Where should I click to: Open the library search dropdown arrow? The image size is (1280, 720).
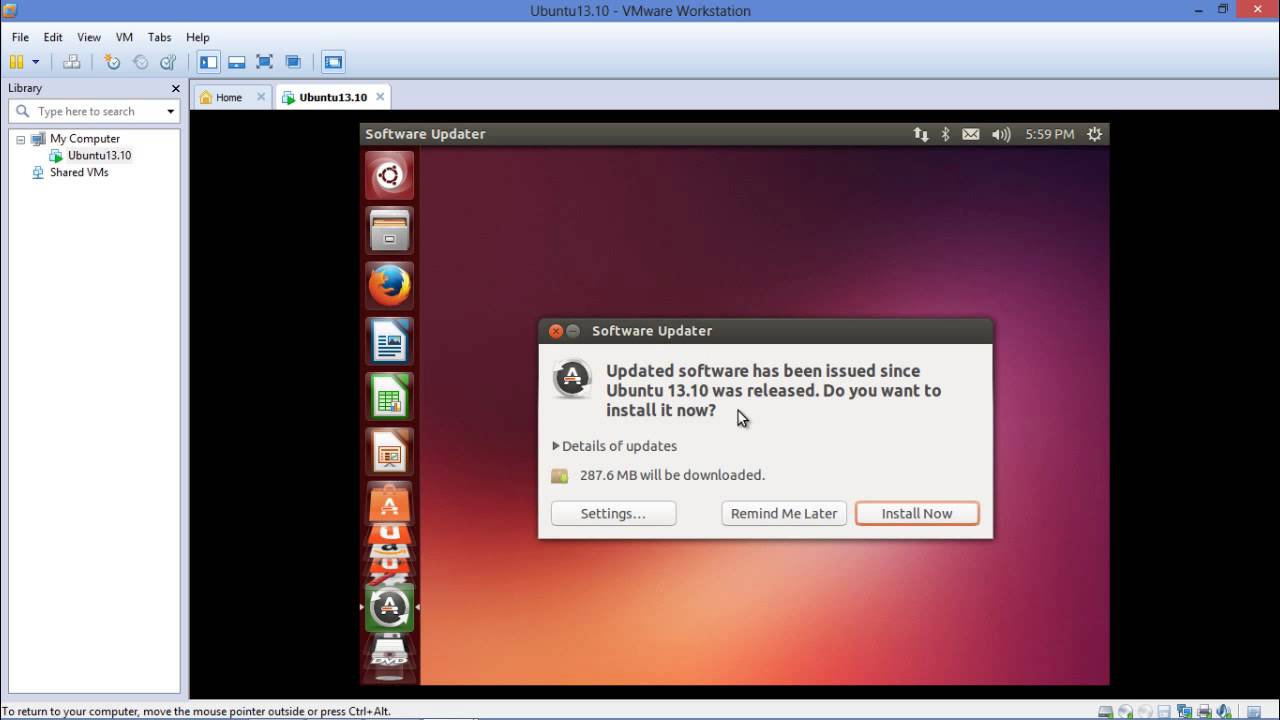(171, 111)
